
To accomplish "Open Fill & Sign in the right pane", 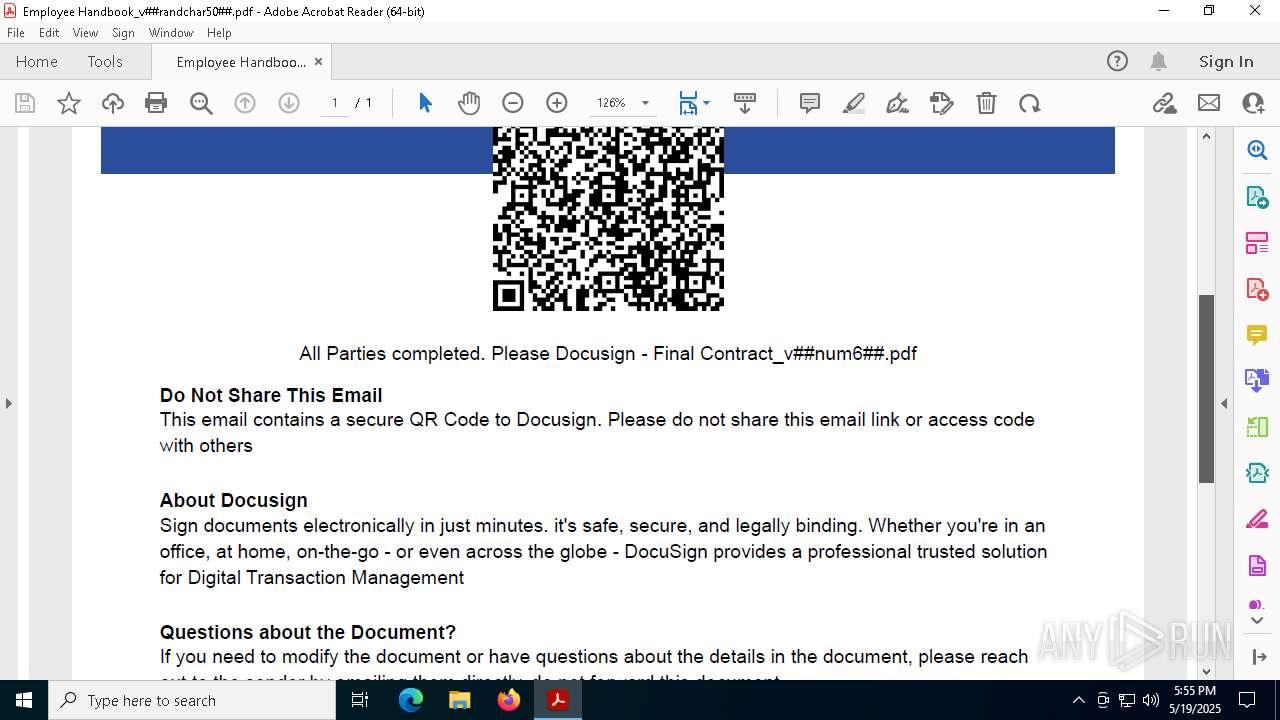I will 1257,520.
